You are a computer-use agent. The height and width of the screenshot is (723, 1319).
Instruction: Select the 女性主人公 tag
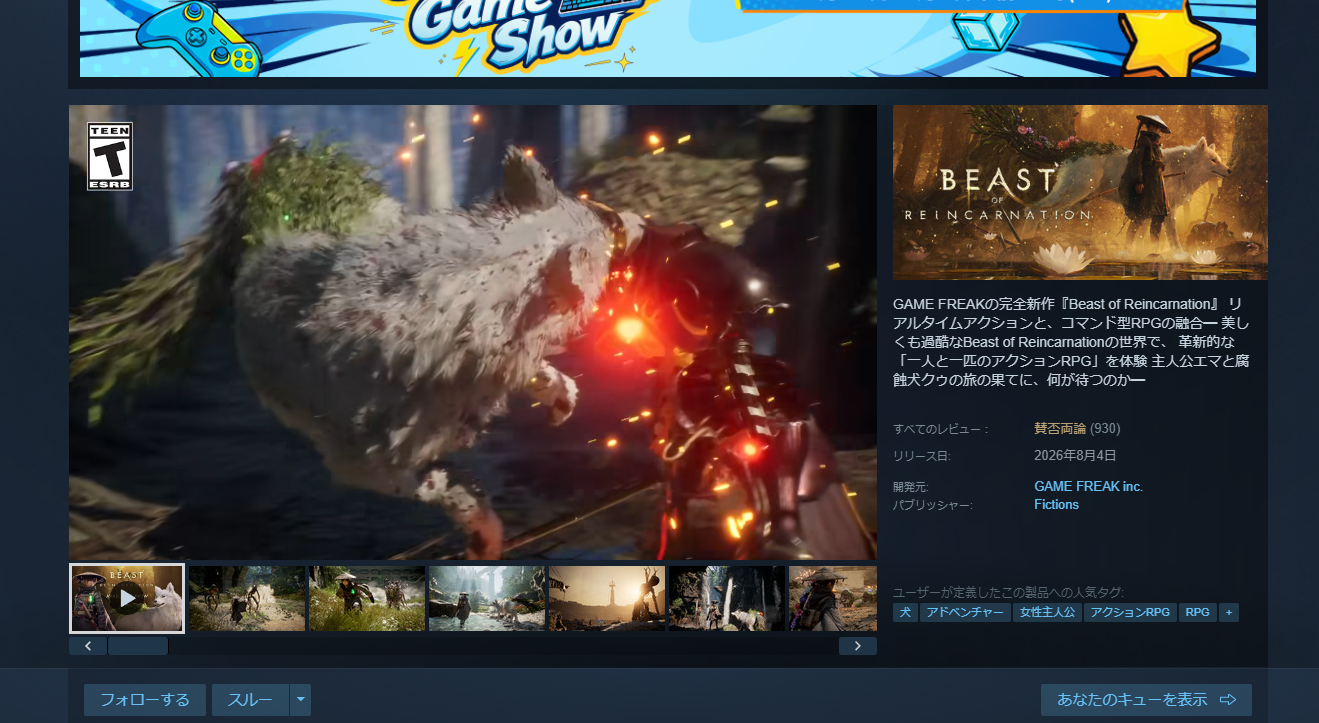coord(1047,612)
